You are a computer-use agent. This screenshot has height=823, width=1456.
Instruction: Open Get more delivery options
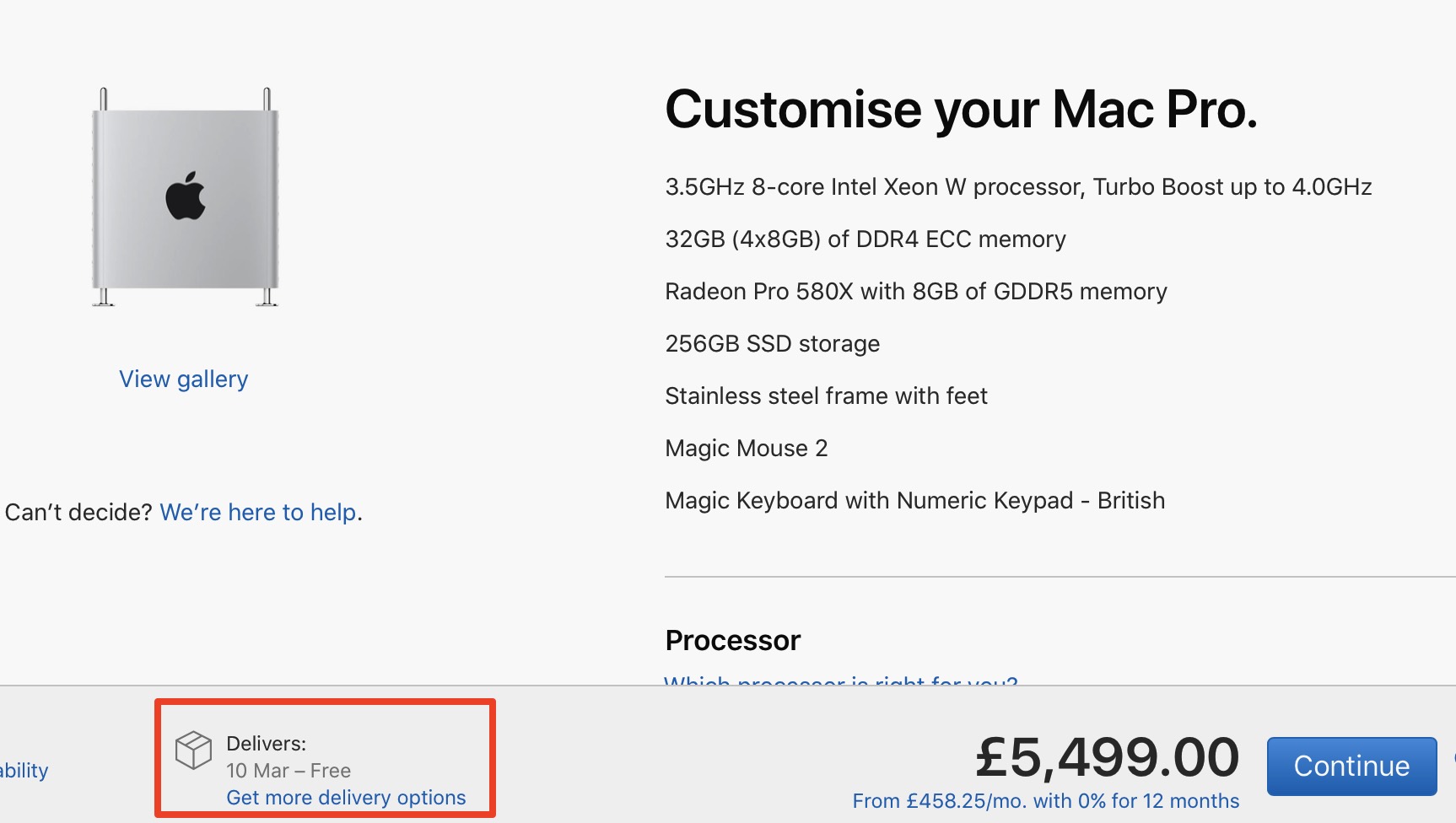tap(346, 798)
